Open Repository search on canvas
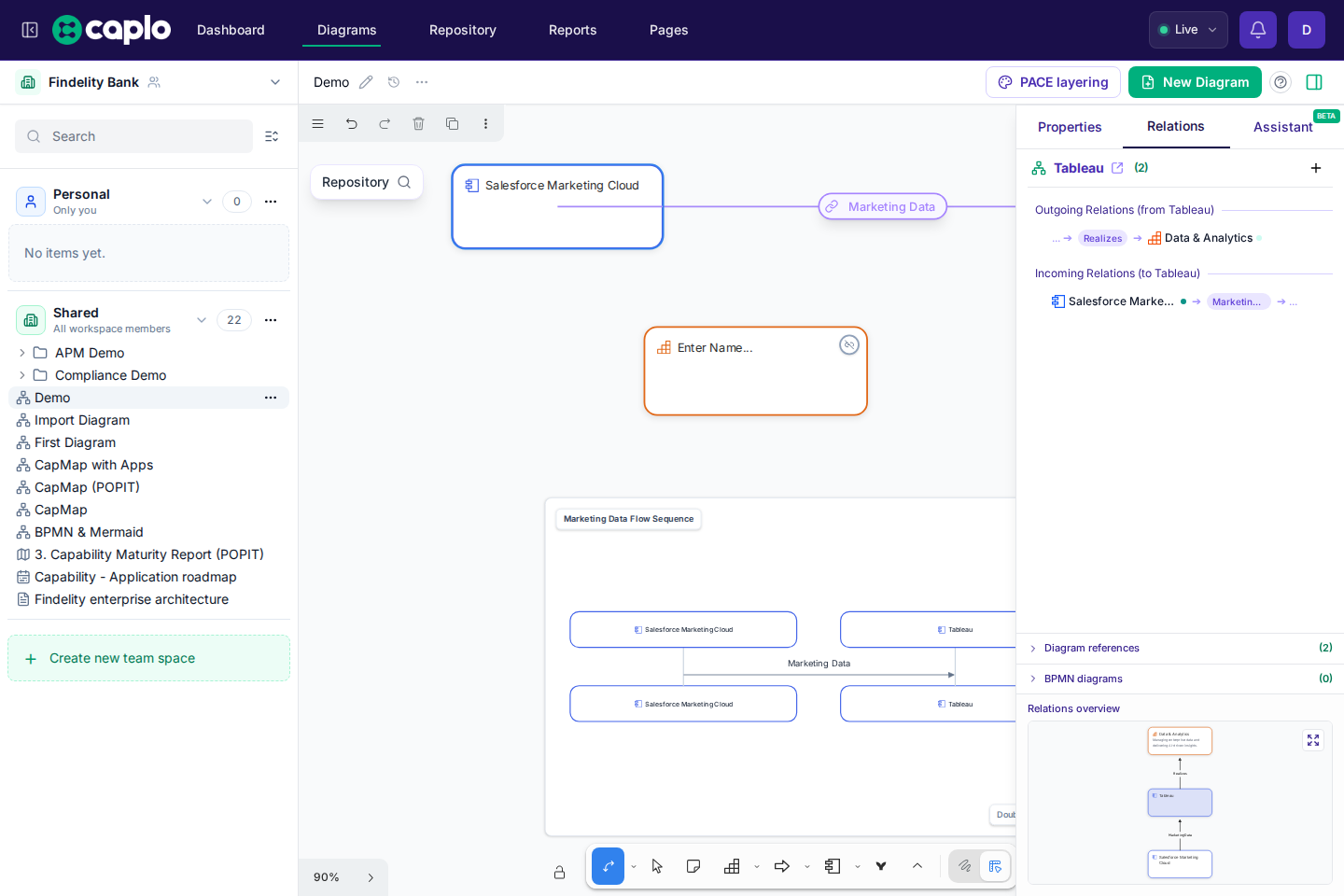 (367, 182)
